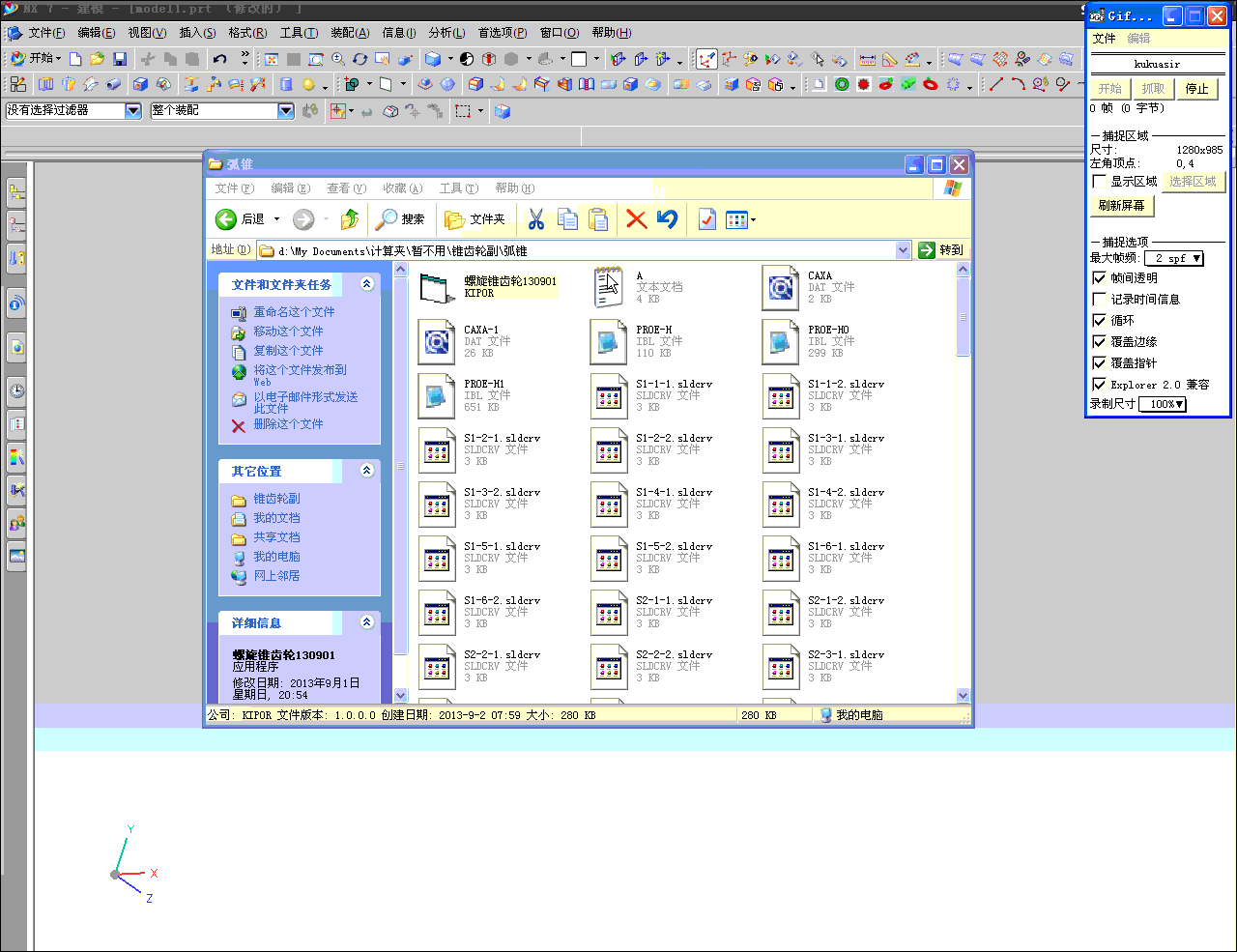Select the 螺旋锥齿轮130901 file
Viewport: 1237px width, 952px height.
coord(489,287)
